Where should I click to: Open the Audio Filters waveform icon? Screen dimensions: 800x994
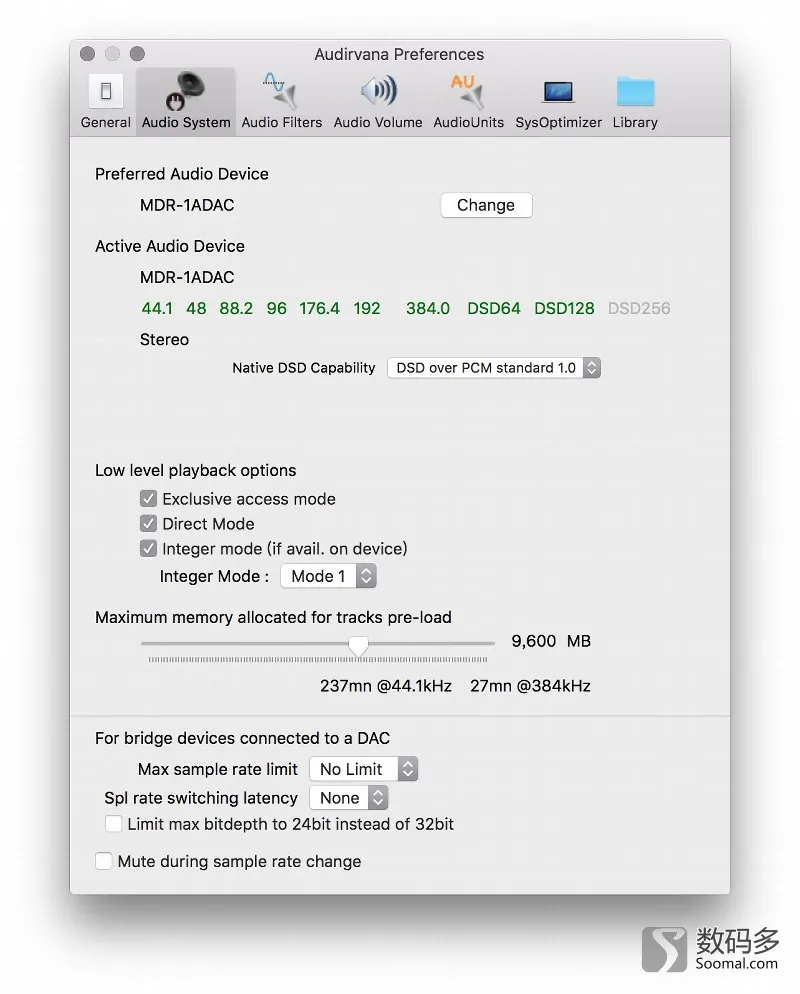(281, 91)
